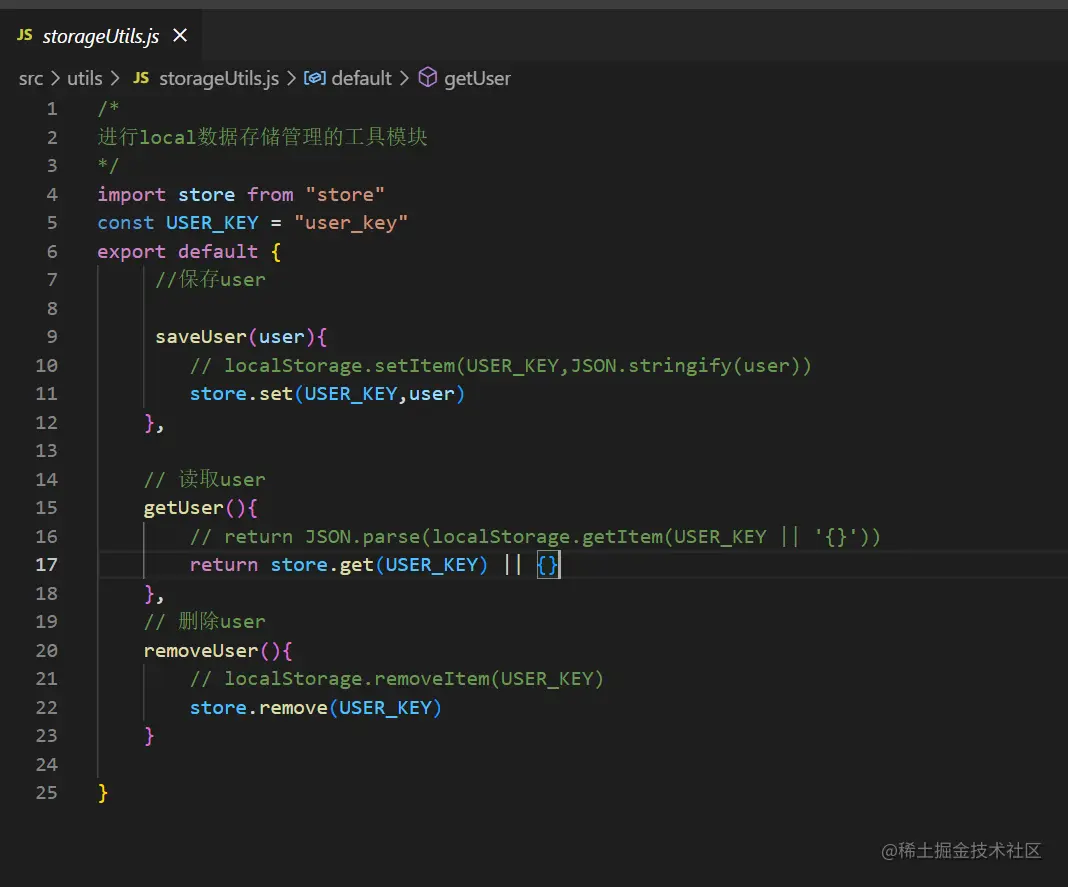Click export default on line 6
1068x887 pixels.
click(x=178, y=252)
